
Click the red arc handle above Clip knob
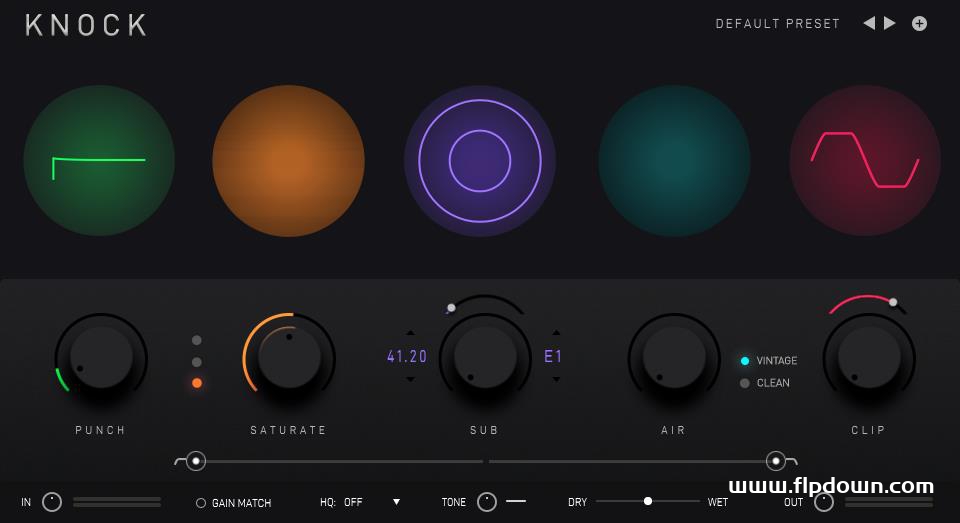pos(893,302)
